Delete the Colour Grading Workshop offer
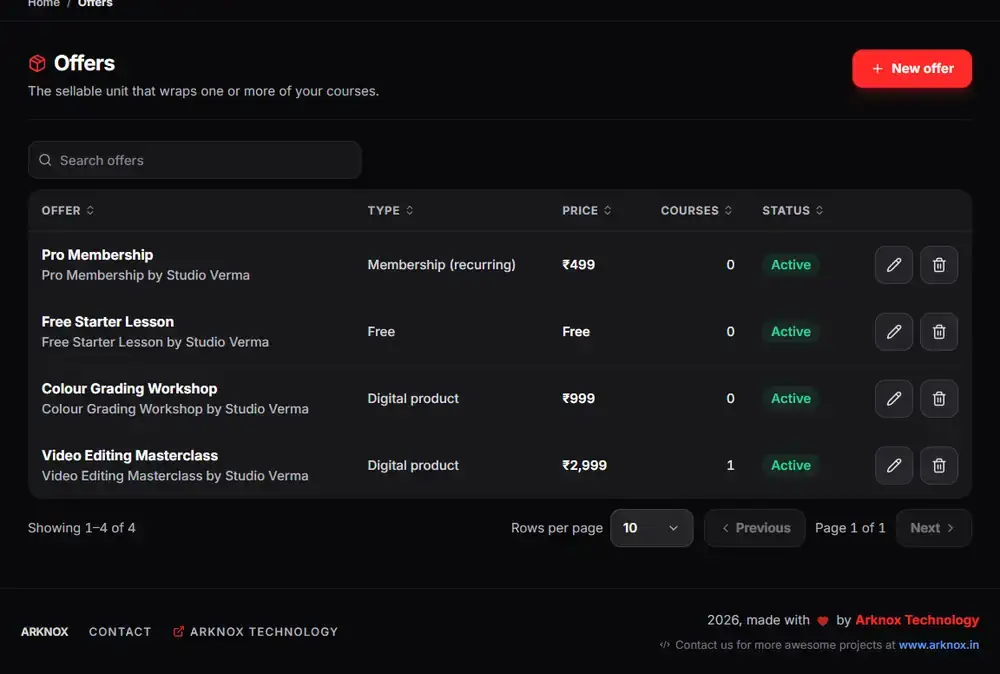The width and height of the screenshot is (1000, 674). point(939,399)
